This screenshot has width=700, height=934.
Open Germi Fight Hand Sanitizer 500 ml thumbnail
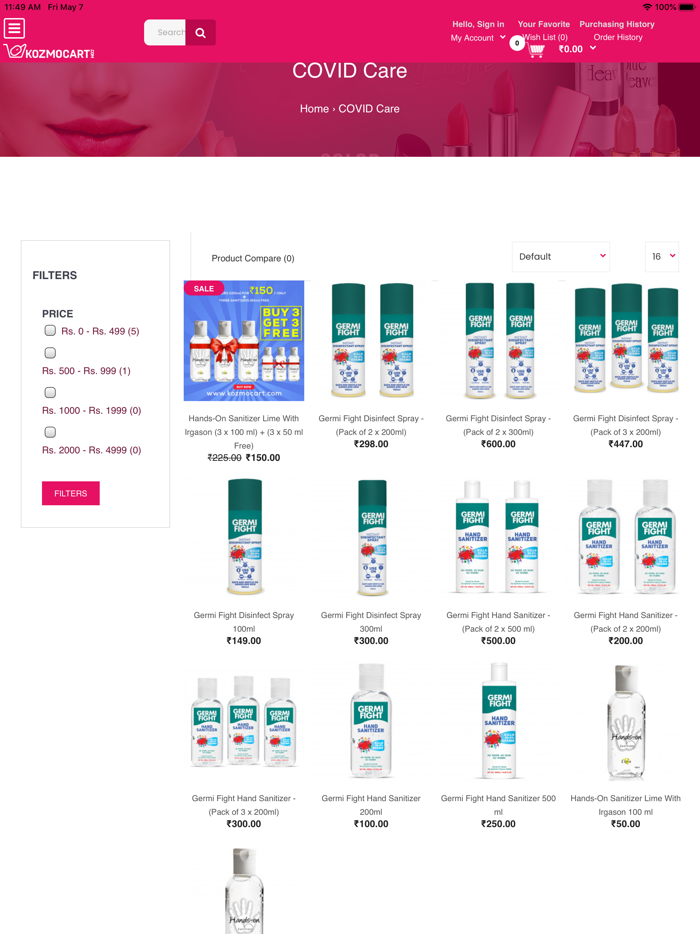click(499, 721)
